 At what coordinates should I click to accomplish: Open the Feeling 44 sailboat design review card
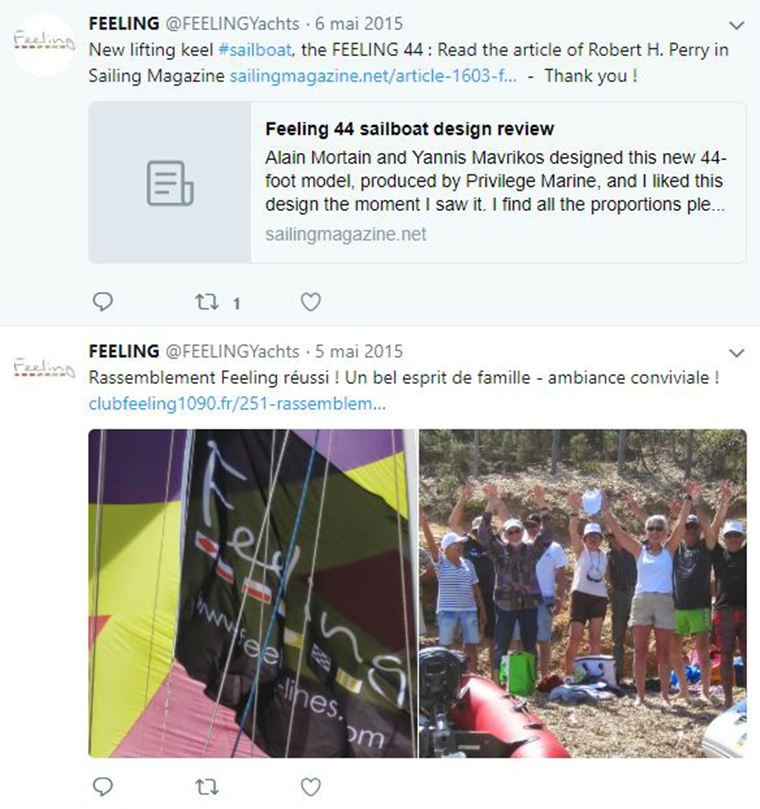coord(495,182)
